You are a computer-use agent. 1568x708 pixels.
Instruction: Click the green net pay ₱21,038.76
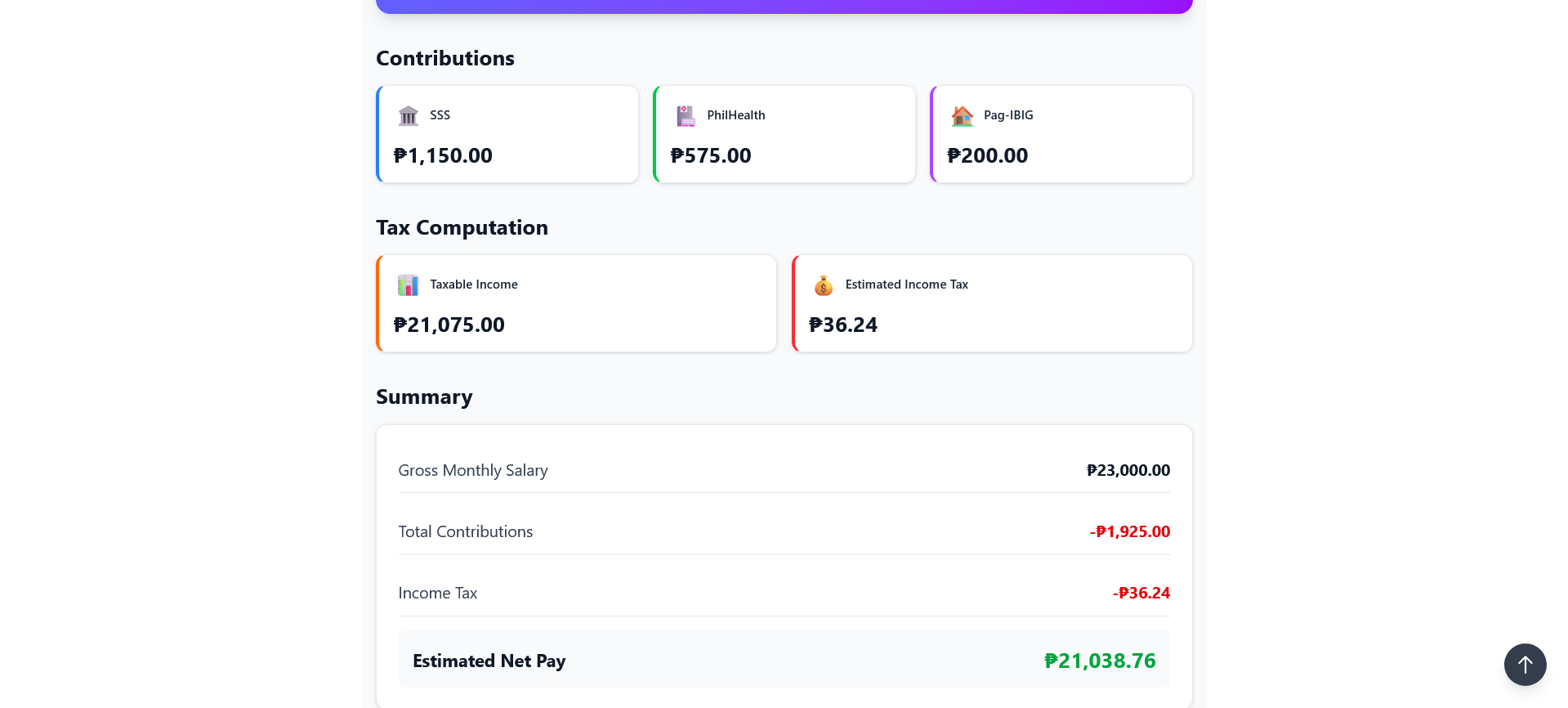[x=1100, y=661]
